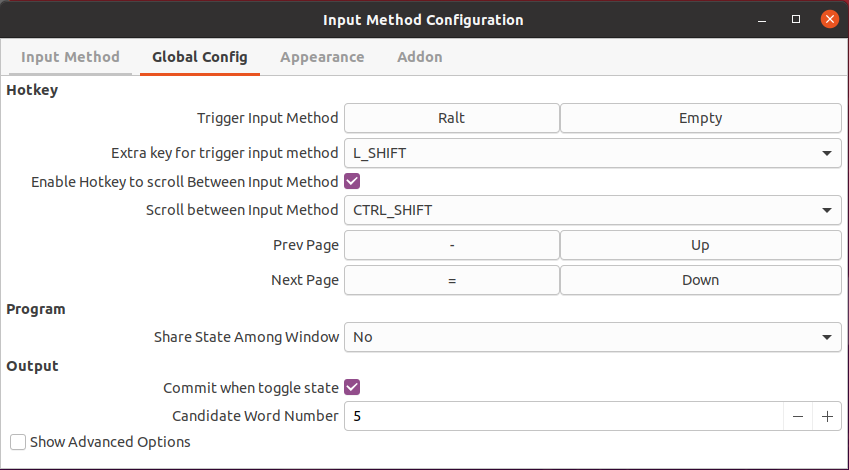Switch to the Input Method tab
Viewport: 849px width, 470px height.
70,57
